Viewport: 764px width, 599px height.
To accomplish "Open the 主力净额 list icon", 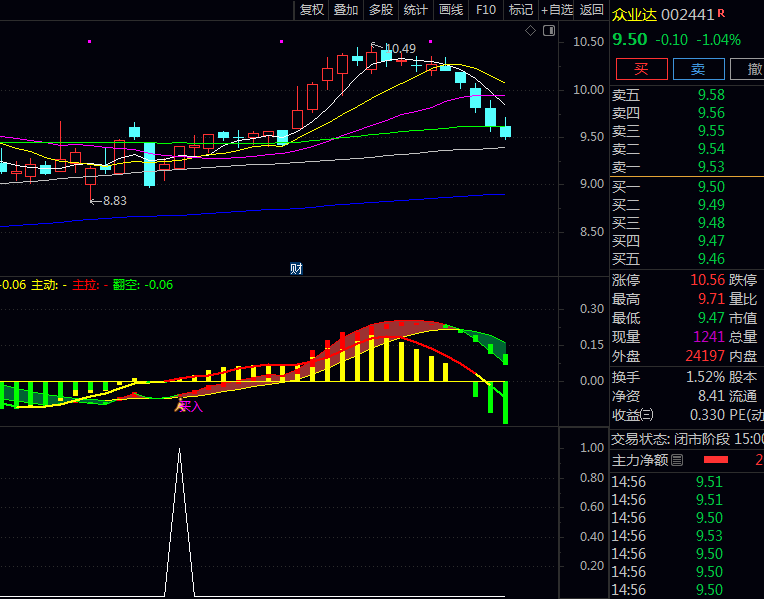I will click(677, 460).
